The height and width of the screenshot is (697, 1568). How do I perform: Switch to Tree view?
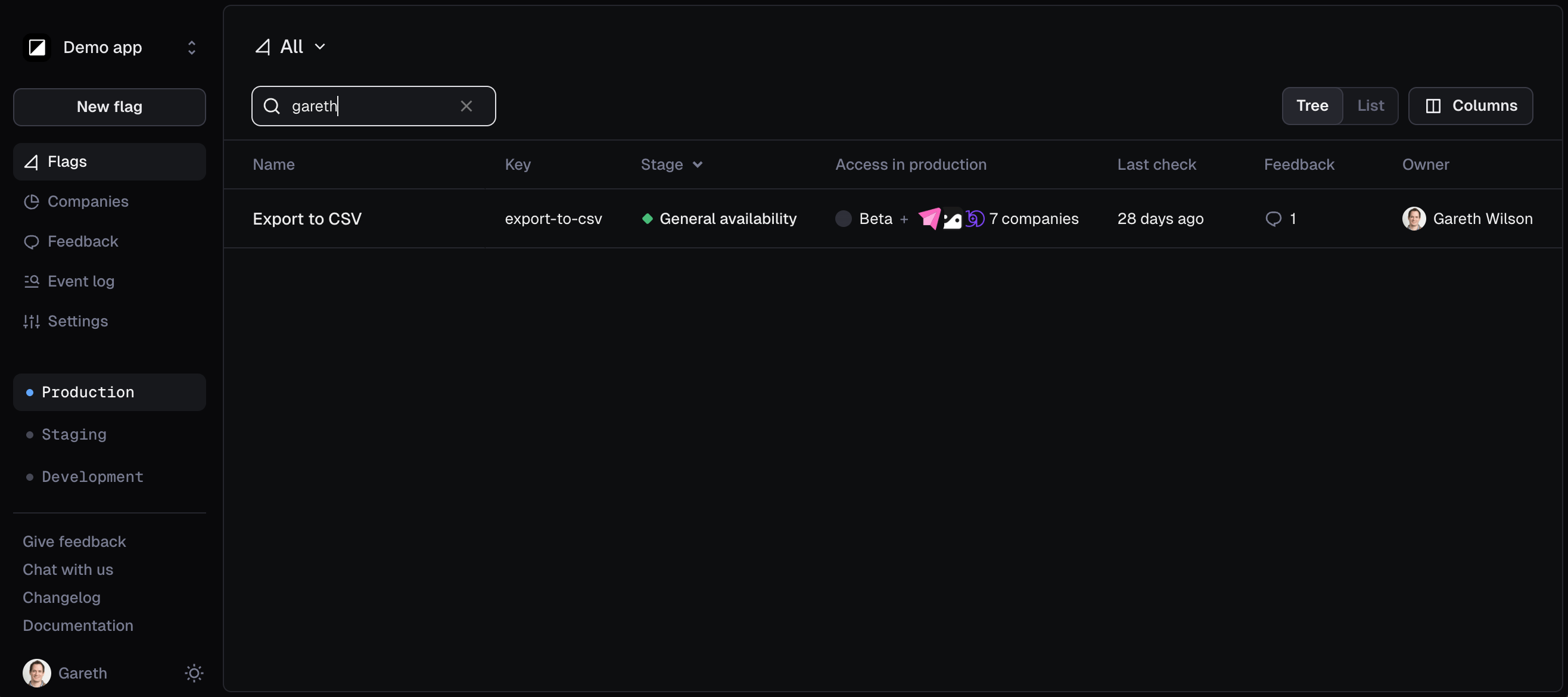coord(1312,105)
